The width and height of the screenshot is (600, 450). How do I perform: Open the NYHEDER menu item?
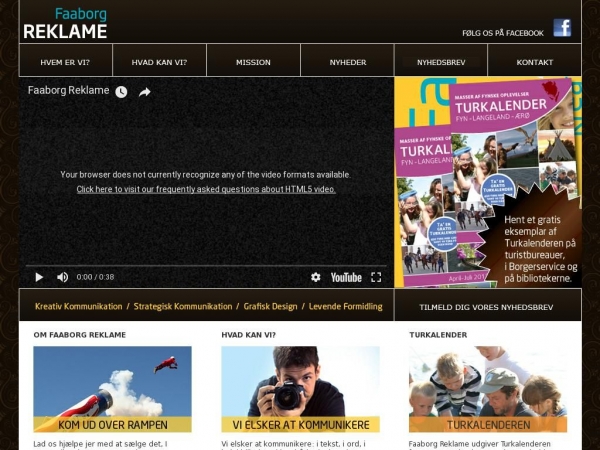click(x=348, y=62)
